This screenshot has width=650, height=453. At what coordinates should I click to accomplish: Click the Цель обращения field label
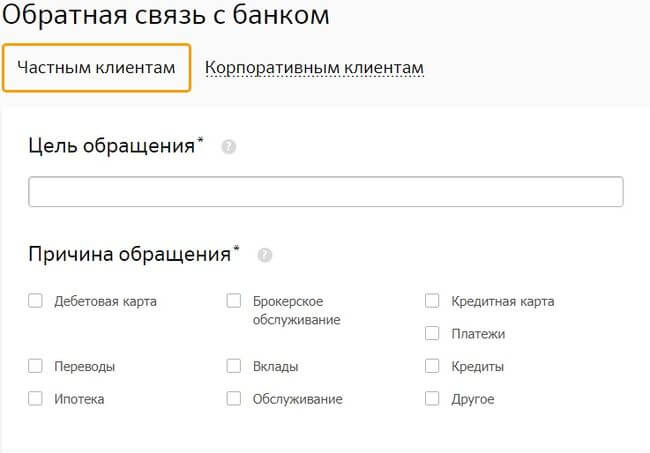pos(111,146)
